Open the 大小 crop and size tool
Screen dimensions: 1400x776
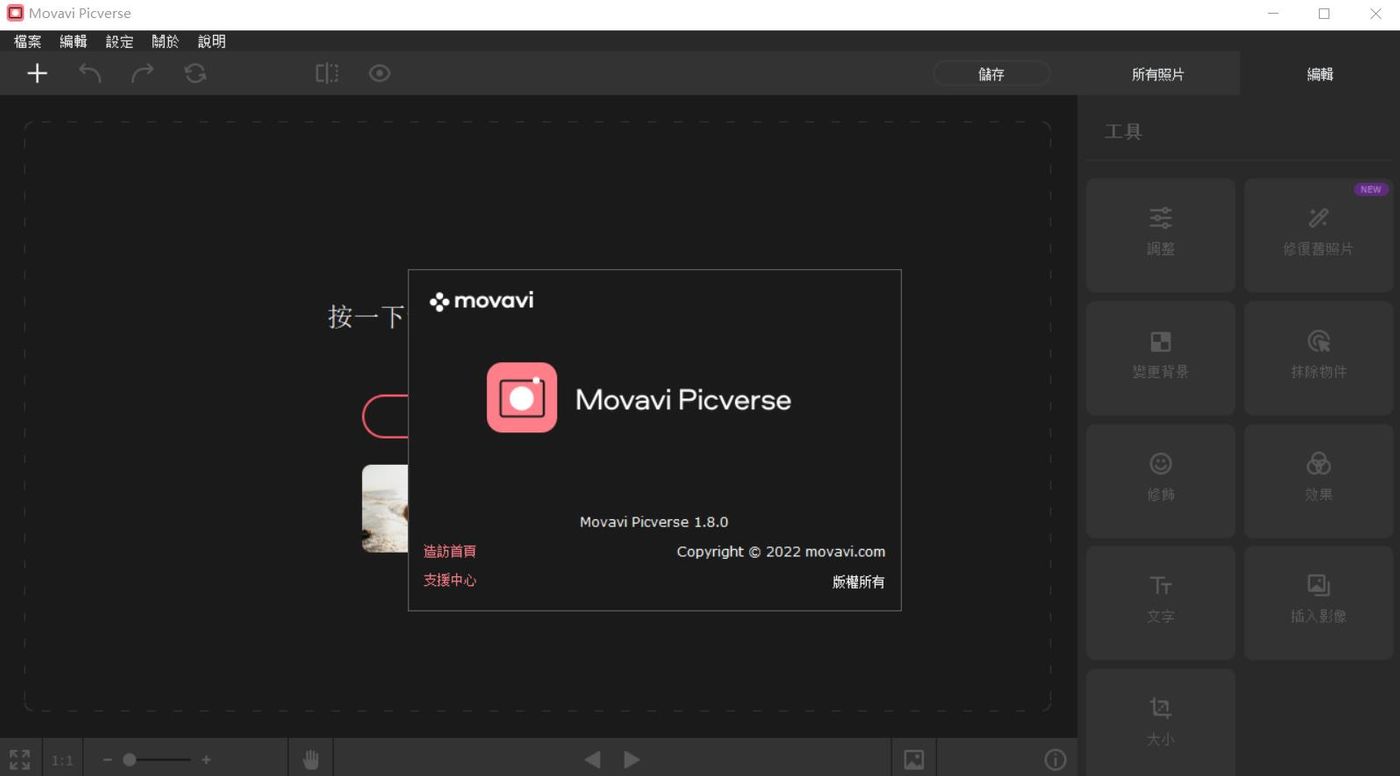click(1161, 722)
